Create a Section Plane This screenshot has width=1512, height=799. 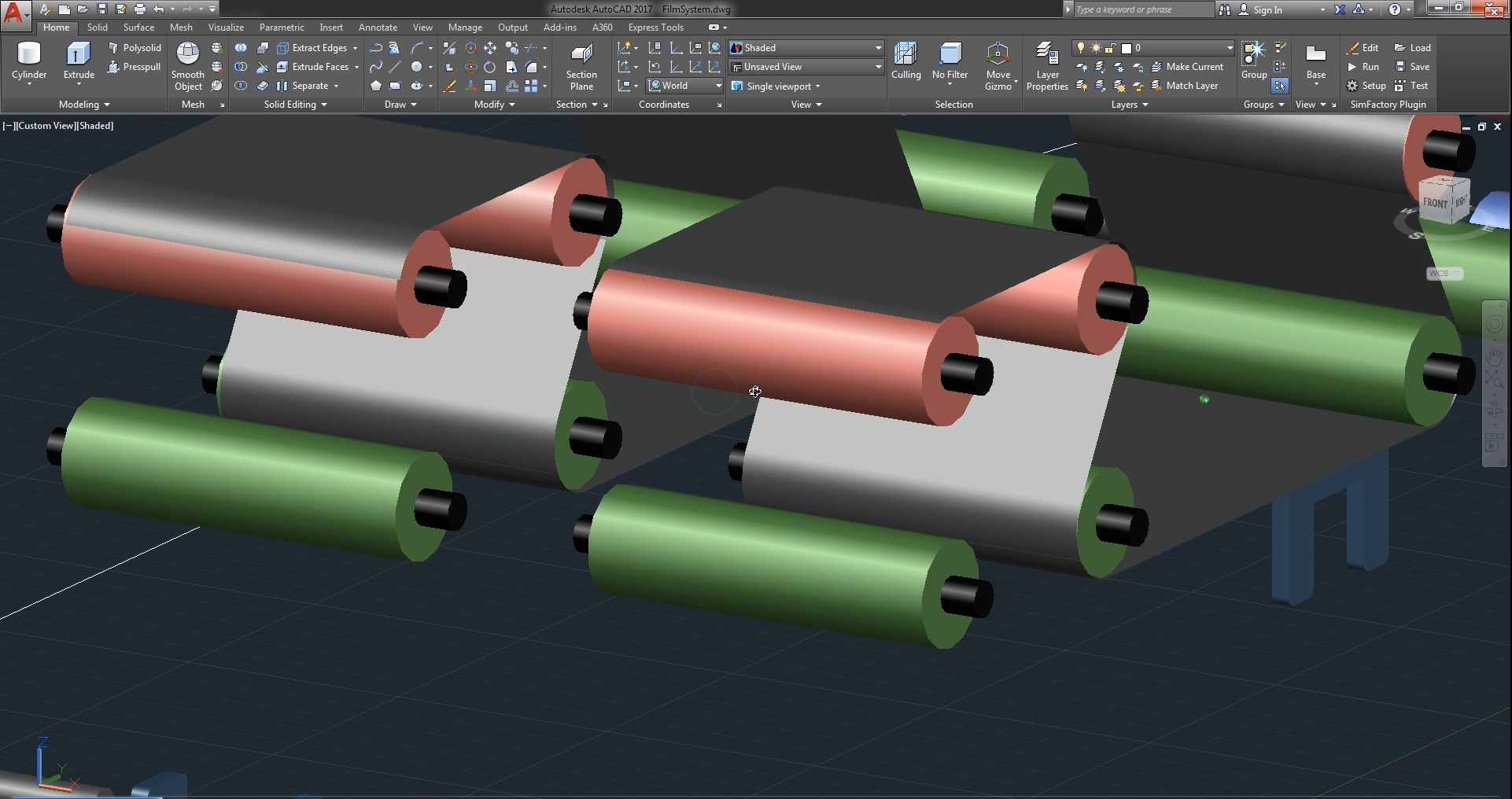click(581, 55)
